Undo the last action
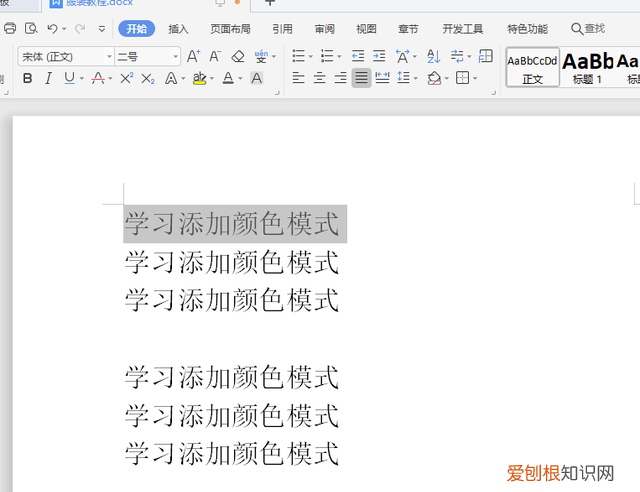 [x=52, y=29]
